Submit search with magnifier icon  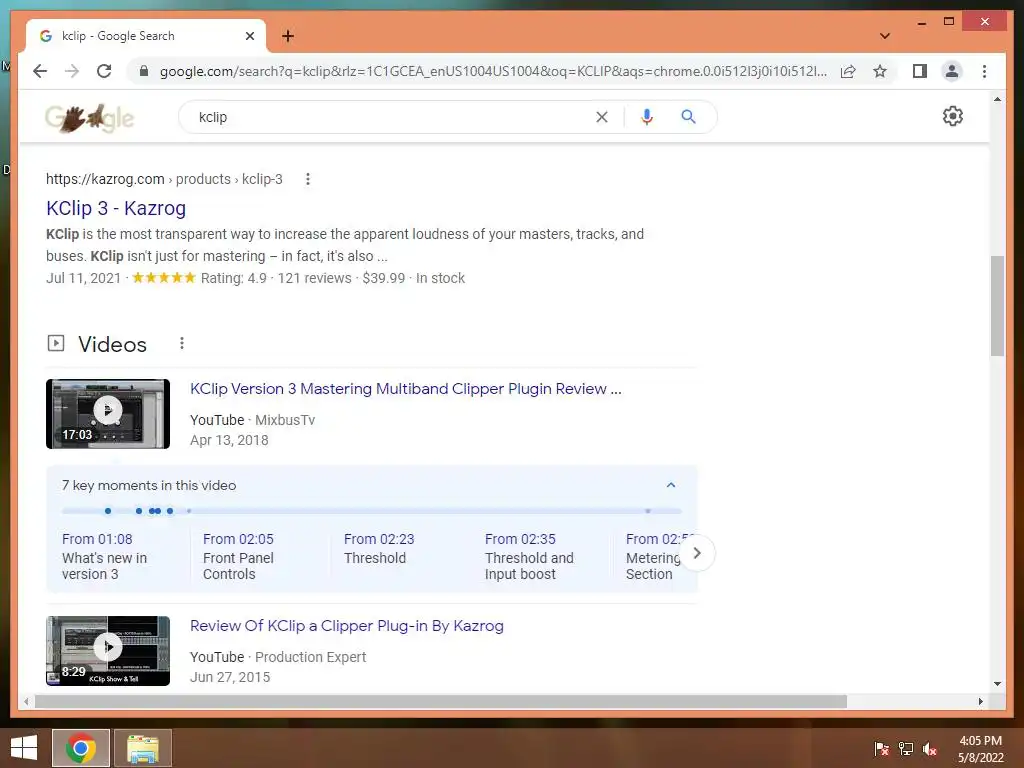(x=688, y=117)
